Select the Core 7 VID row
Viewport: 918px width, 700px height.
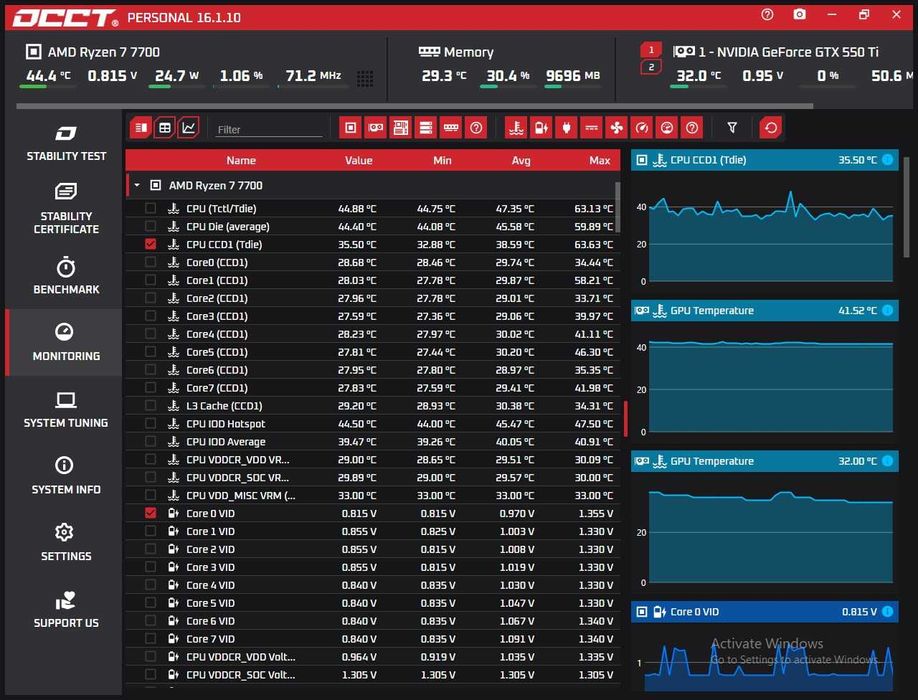click(x=372, y=639)
